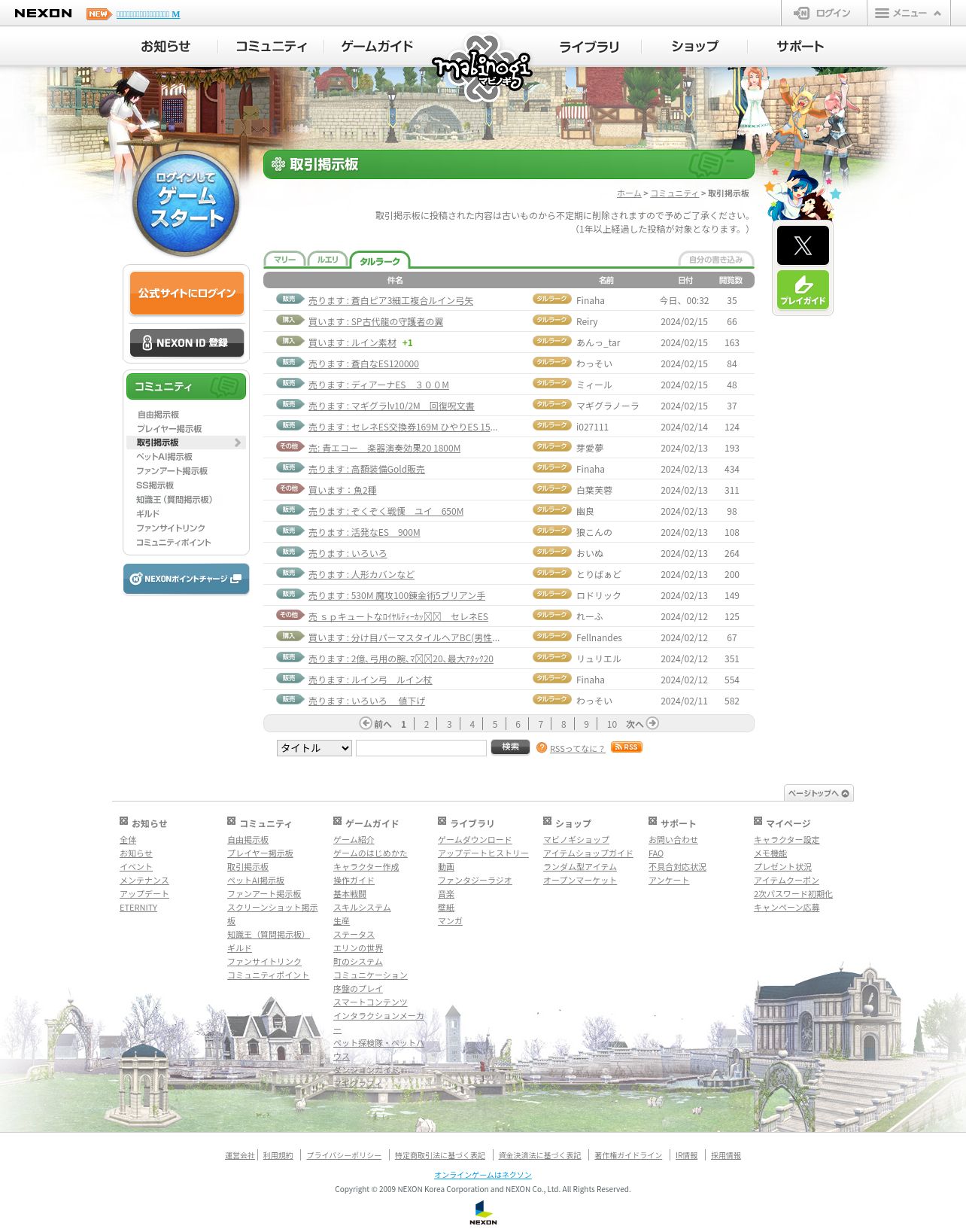
Task: Open post 売ります : 高額装備Gold販売
Action: click(366, 470)
